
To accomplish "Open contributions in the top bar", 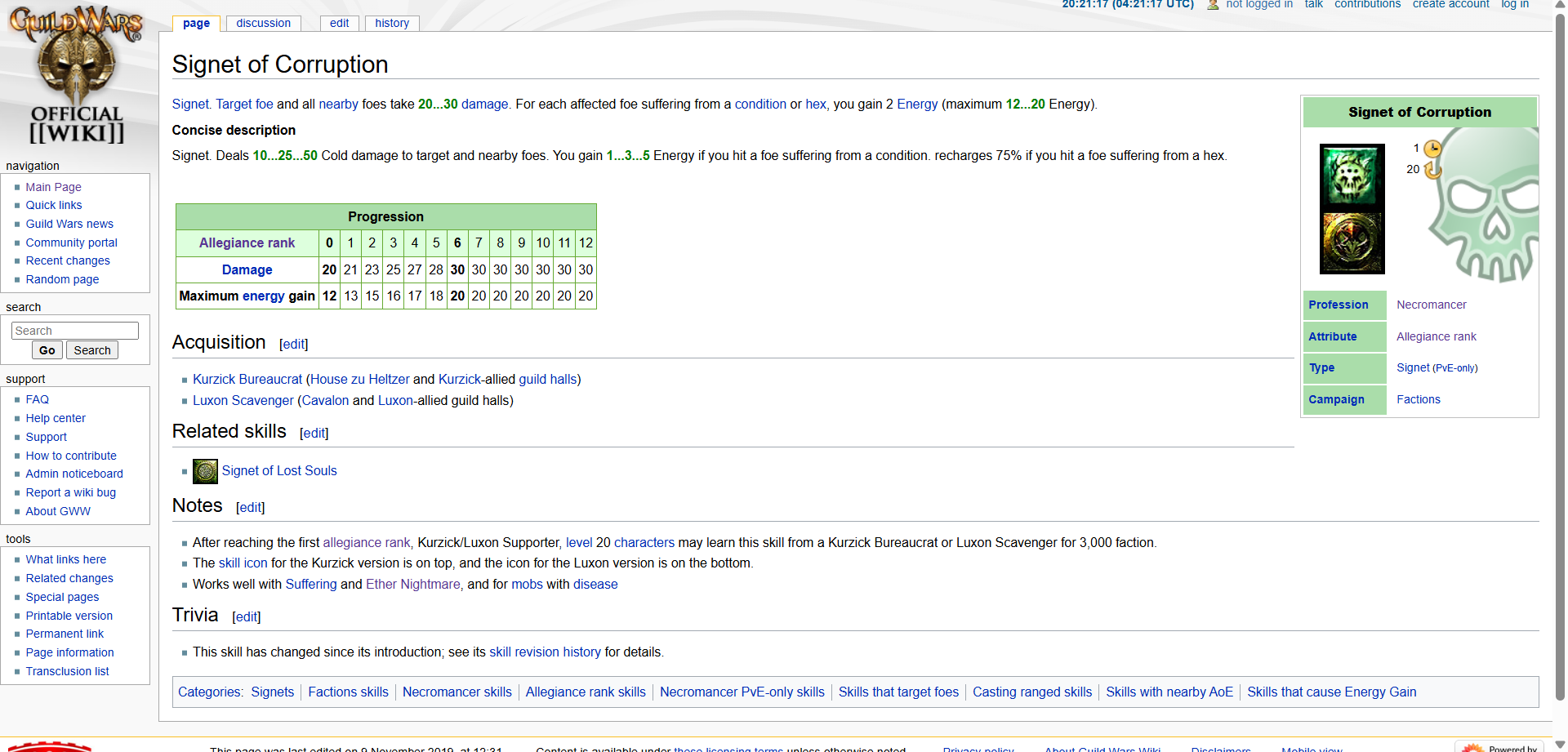I will click(x=1367, y=4).
